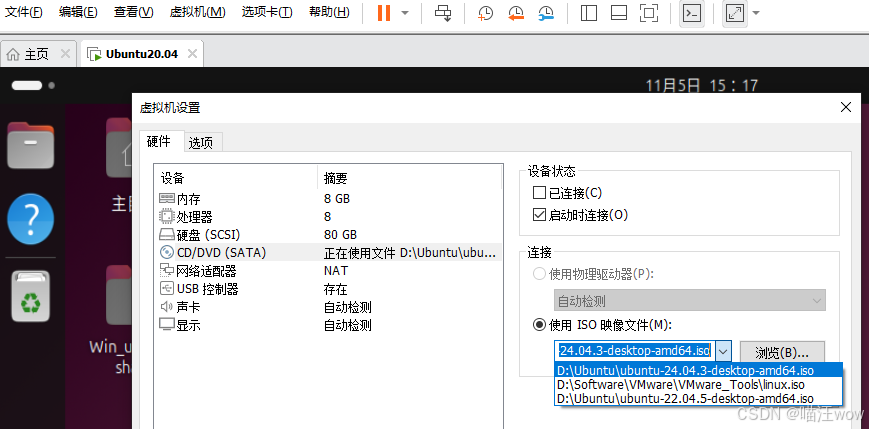The width and height of the screenshot is (869, 429).
Task: Click the 设备 column header
Action: (x=236, y=178)
